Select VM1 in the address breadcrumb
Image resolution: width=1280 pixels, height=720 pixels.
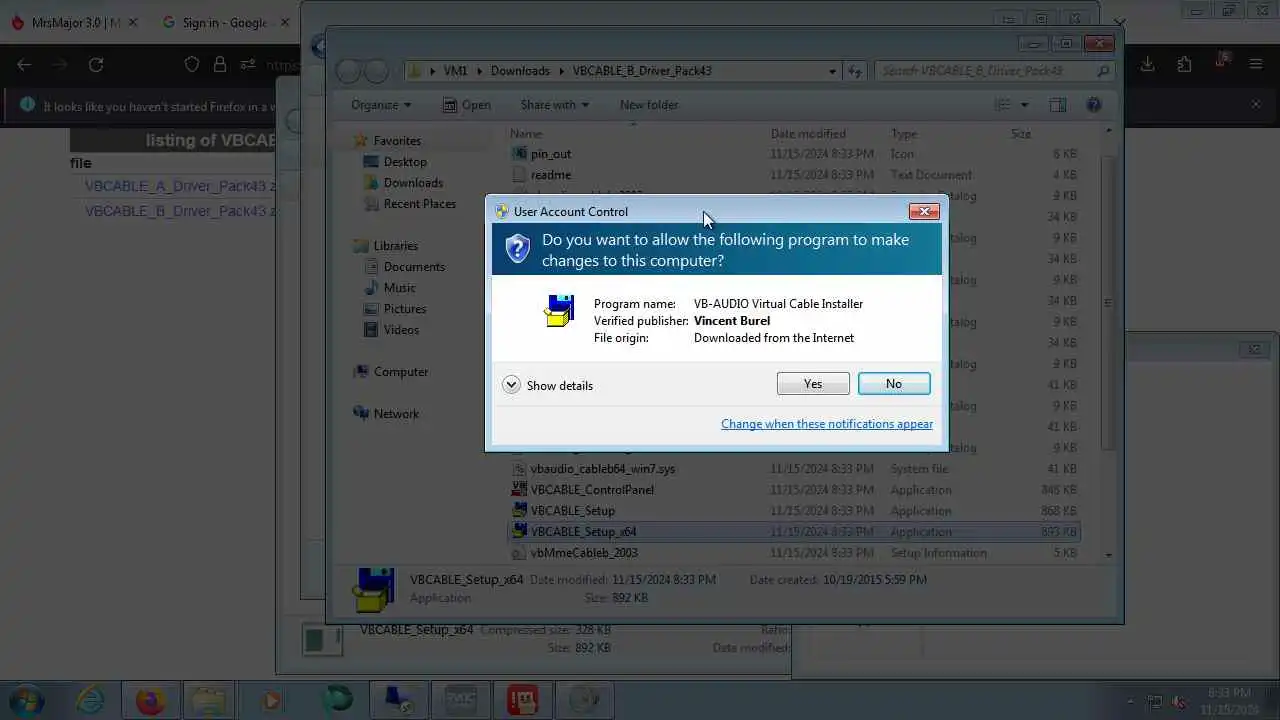(455, 71)
